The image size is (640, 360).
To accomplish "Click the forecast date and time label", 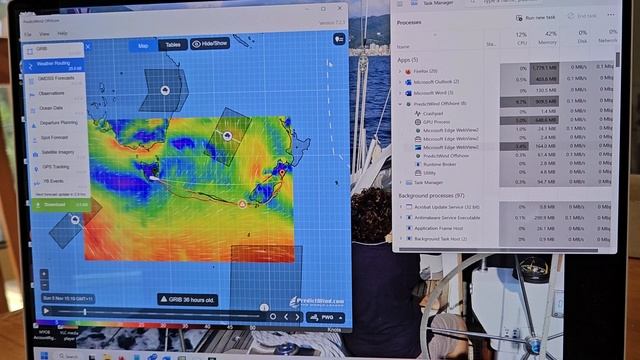I will pyautogui.click(x=68, y=298).
